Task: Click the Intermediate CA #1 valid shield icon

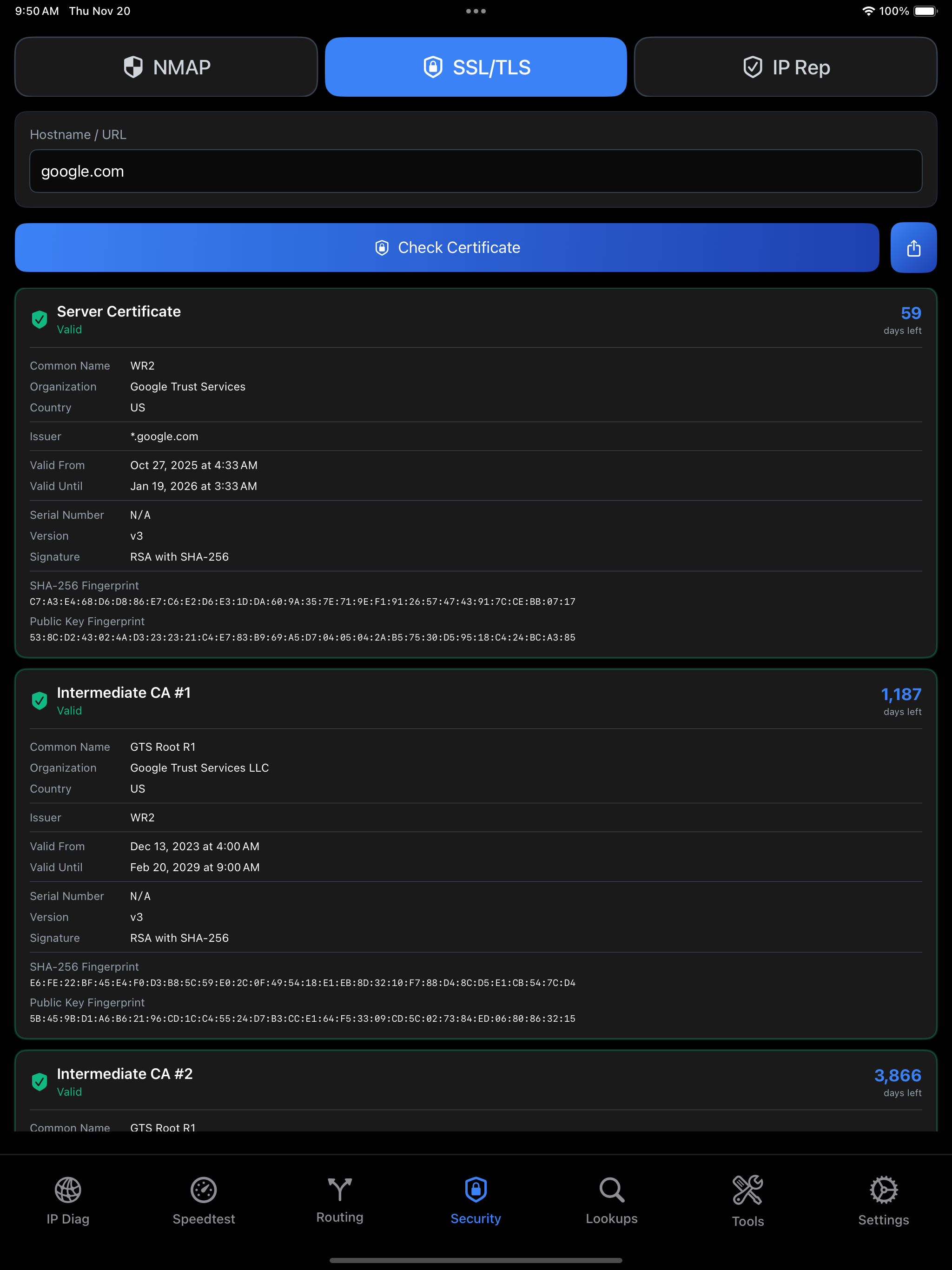Action: click(40, 701)
